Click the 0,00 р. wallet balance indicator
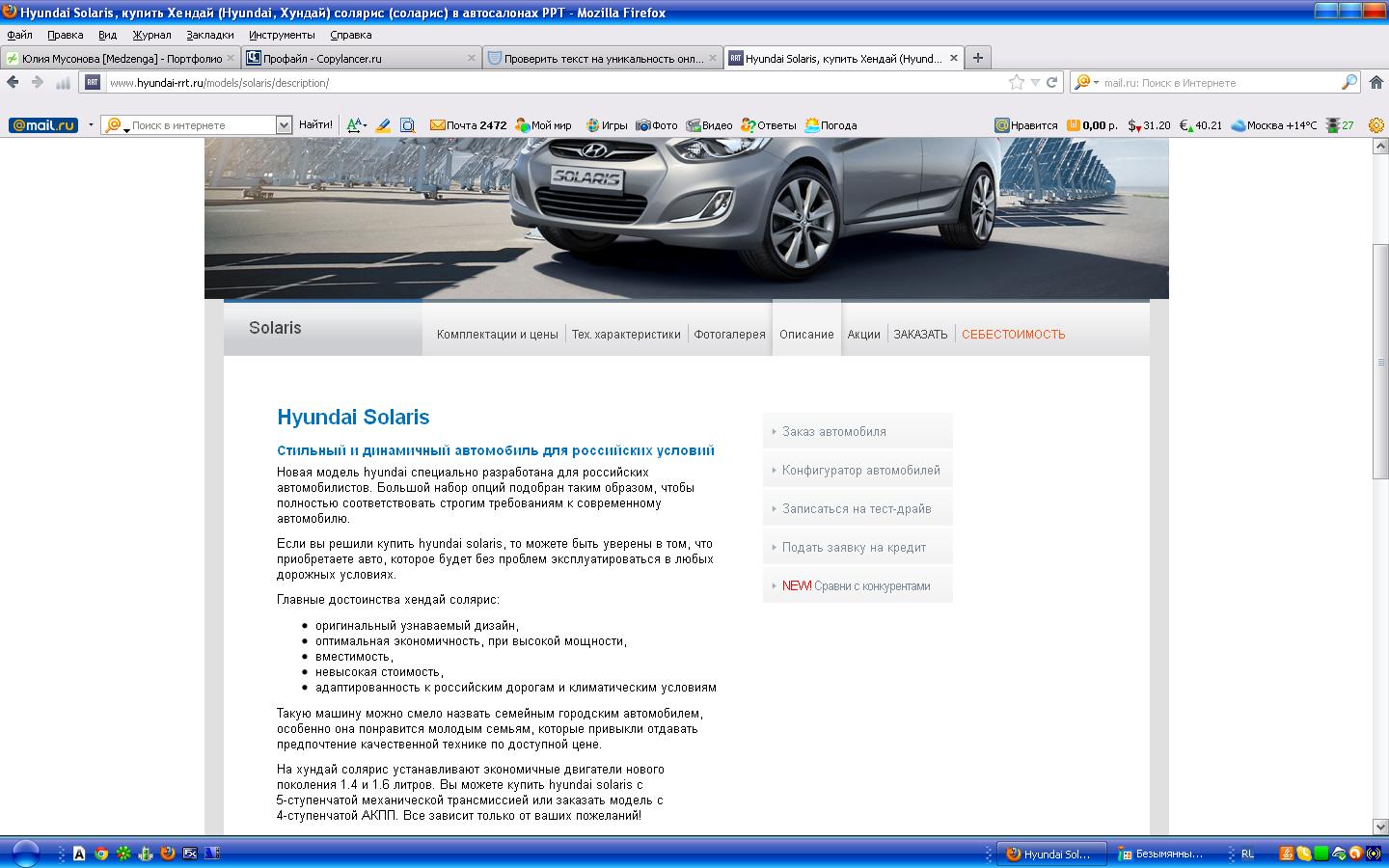Screen dimensions: 1389x868 point(1092,125)
